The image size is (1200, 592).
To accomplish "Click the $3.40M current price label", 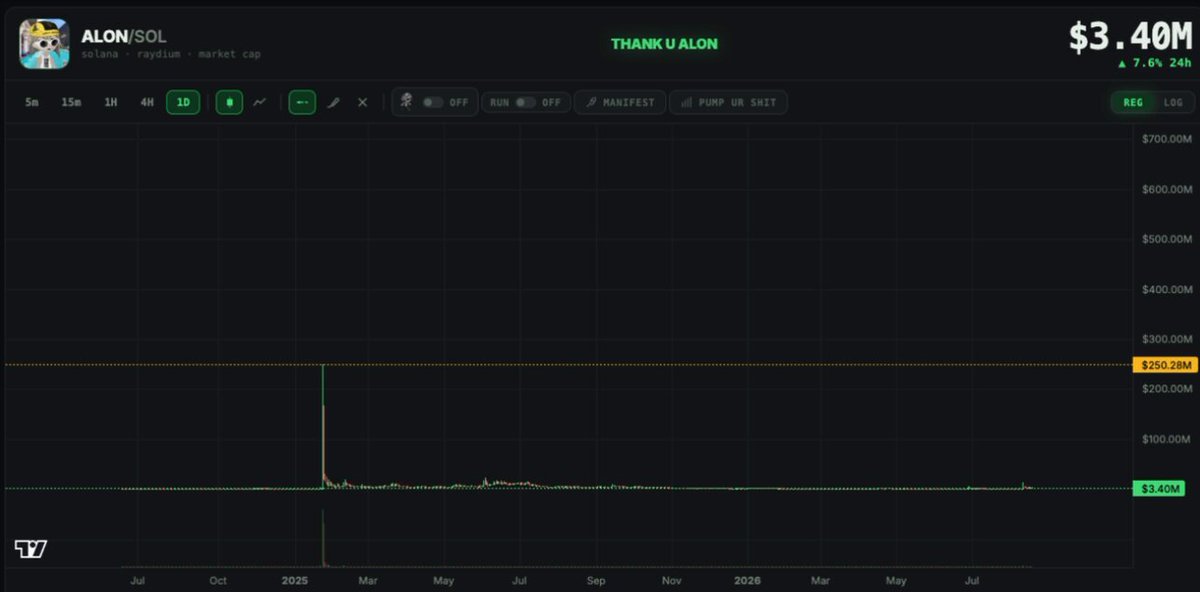I will tap(1159, 489).
